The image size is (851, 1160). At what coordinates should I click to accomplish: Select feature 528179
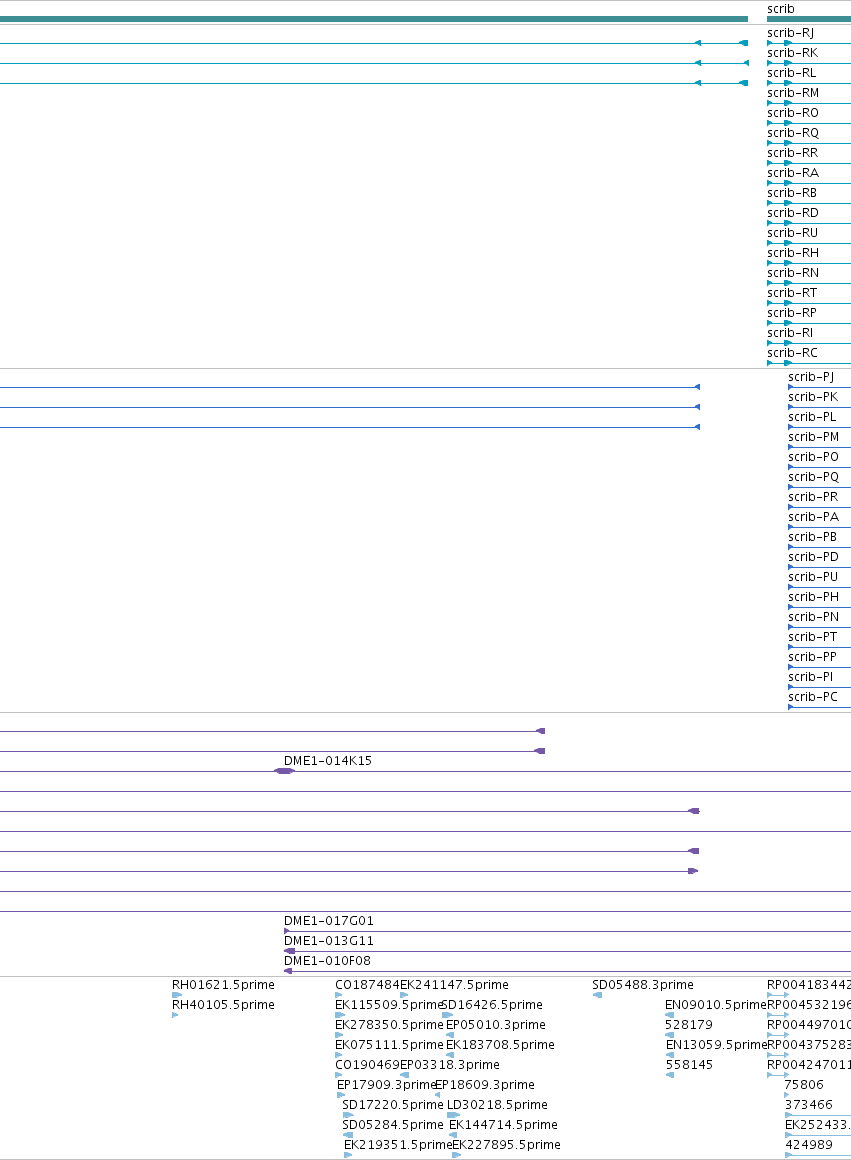coord(689,1025)
